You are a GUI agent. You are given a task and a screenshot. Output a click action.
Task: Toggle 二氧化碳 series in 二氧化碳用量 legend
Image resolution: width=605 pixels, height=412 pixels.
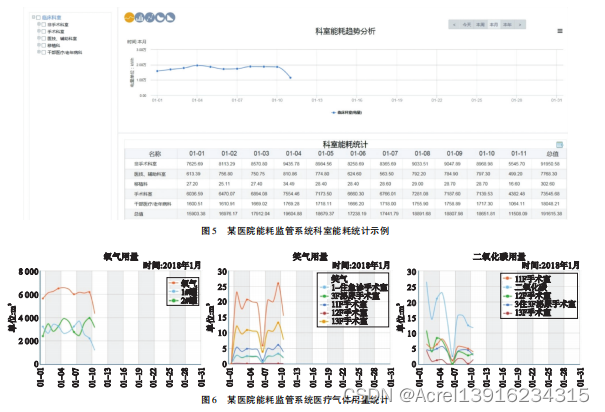point(525,287)
